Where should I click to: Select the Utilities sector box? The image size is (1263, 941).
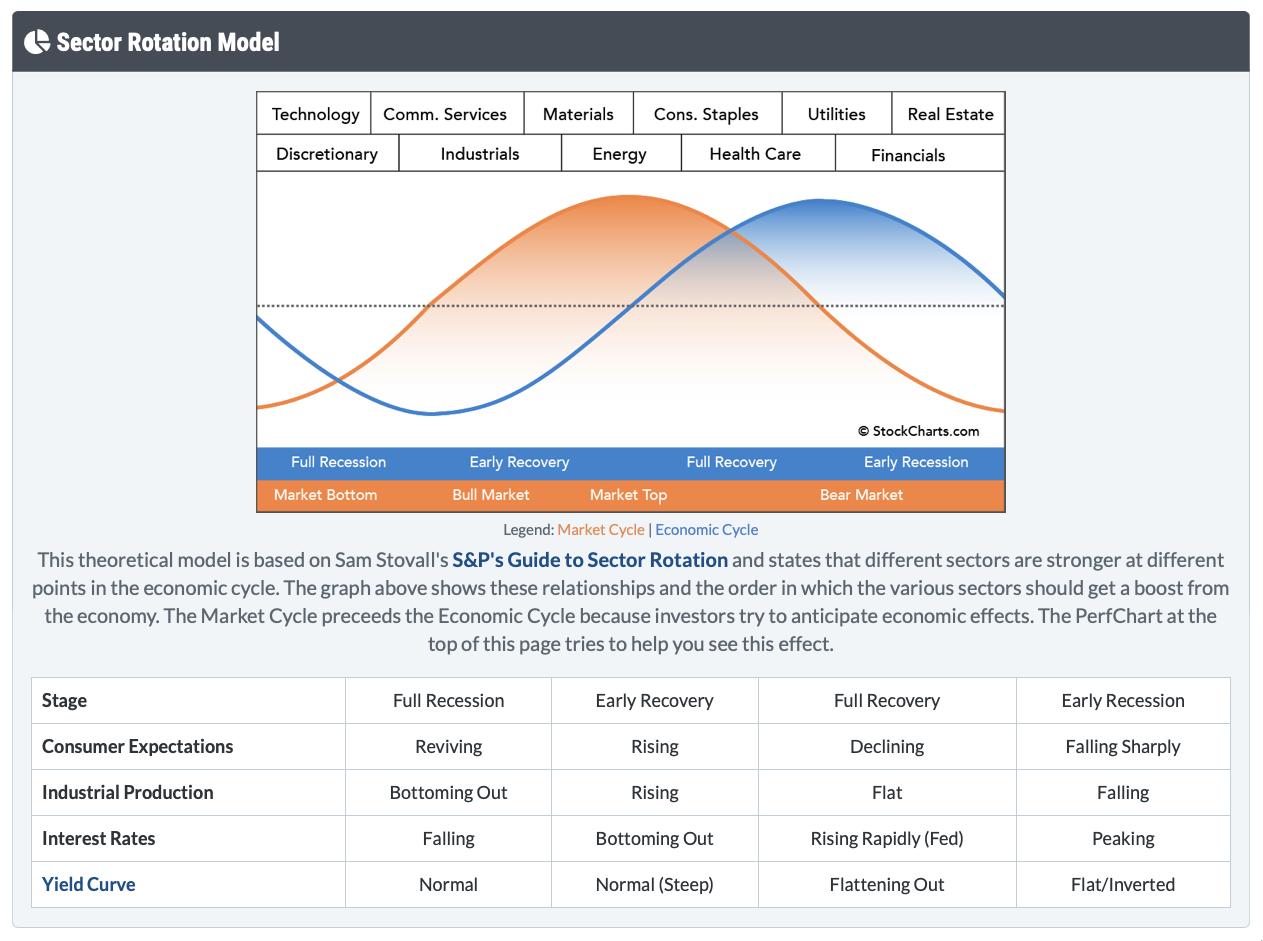836,114
